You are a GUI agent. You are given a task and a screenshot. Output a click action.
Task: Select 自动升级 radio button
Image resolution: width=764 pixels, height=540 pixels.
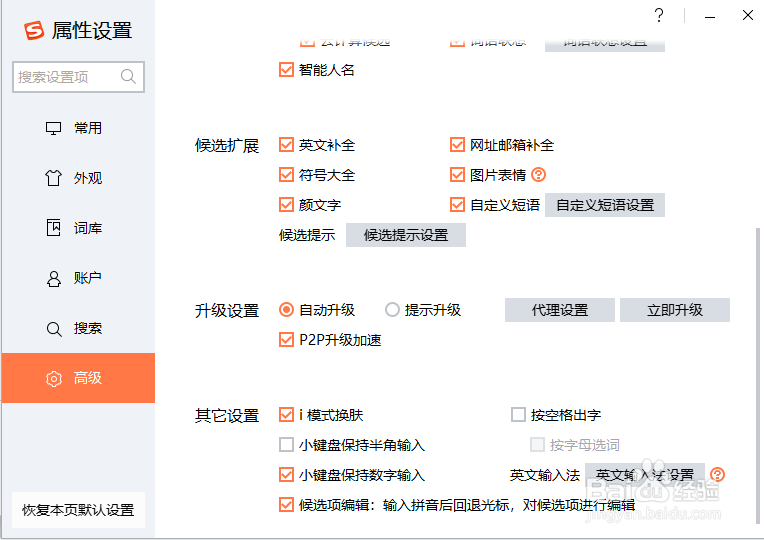[x=286, y=309]
